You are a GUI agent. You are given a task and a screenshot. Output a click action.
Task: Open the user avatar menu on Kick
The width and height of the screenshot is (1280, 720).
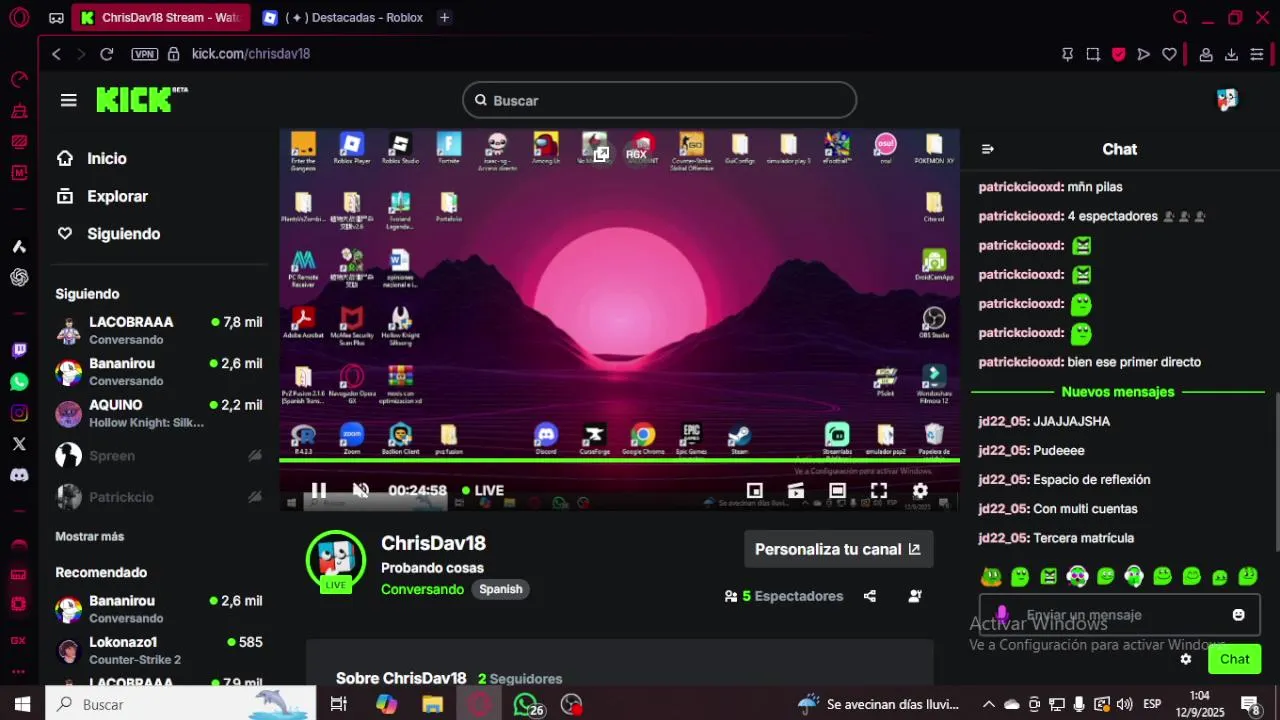[x=1227, y=99]
